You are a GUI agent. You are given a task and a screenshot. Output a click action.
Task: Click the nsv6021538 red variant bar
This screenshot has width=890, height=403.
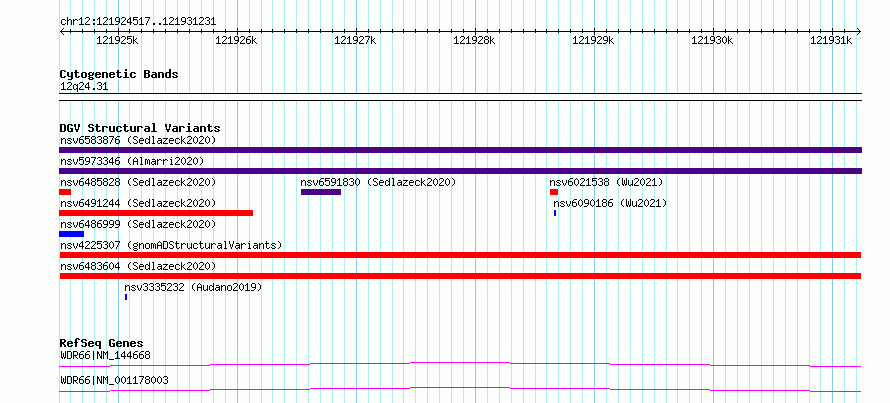click(554, 192)
